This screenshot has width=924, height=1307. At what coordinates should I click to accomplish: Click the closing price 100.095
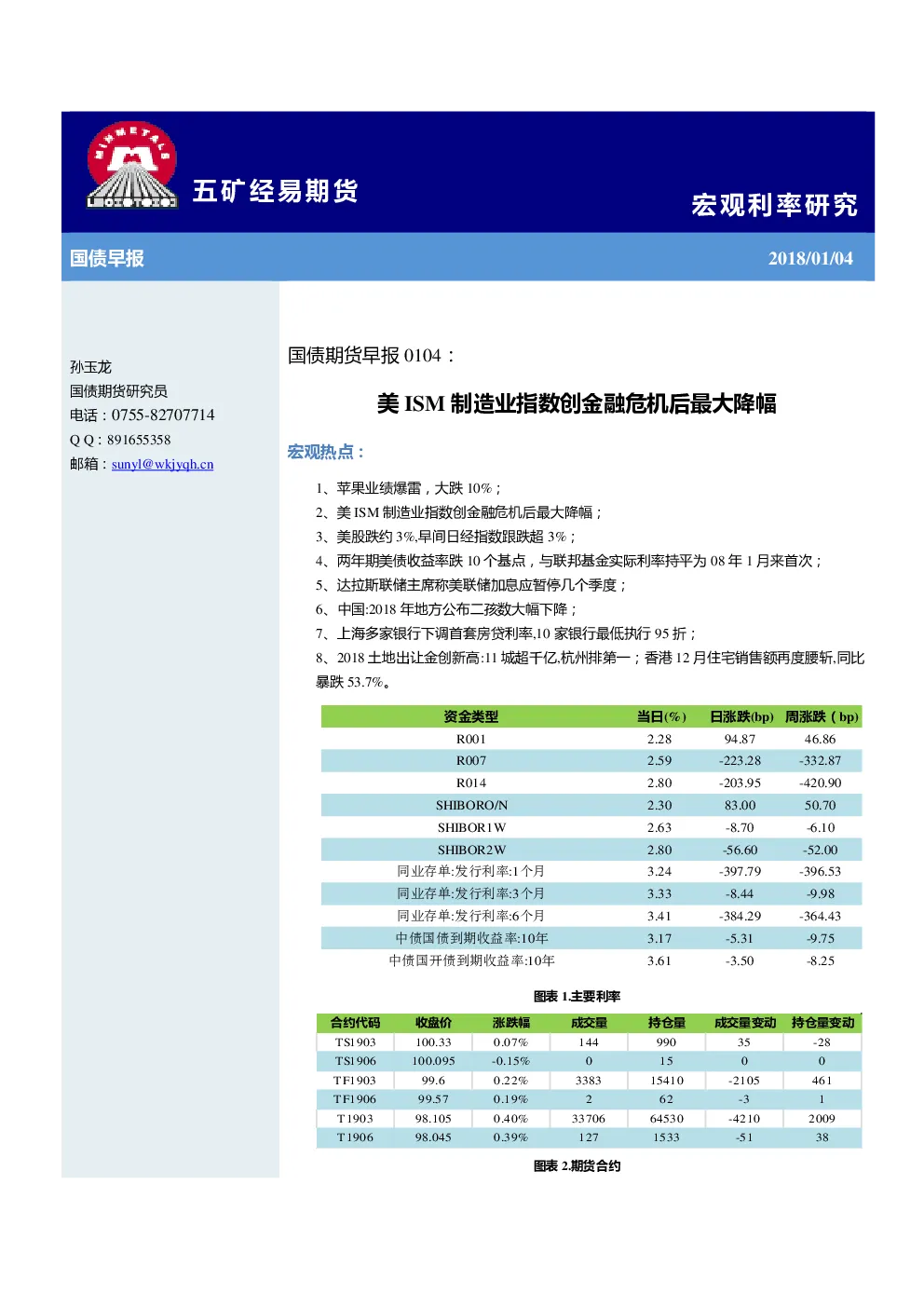pos(433,1061)
